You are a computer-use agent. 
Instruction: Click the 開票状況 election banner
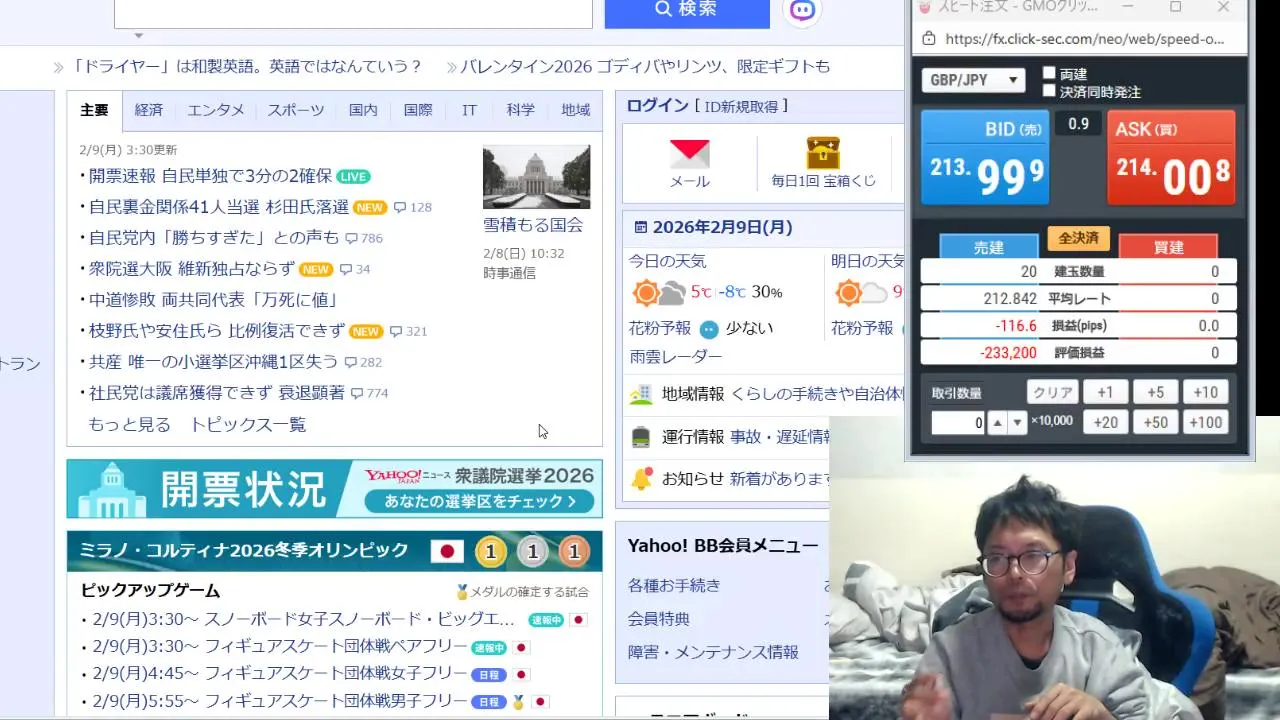tap(335, 489)
